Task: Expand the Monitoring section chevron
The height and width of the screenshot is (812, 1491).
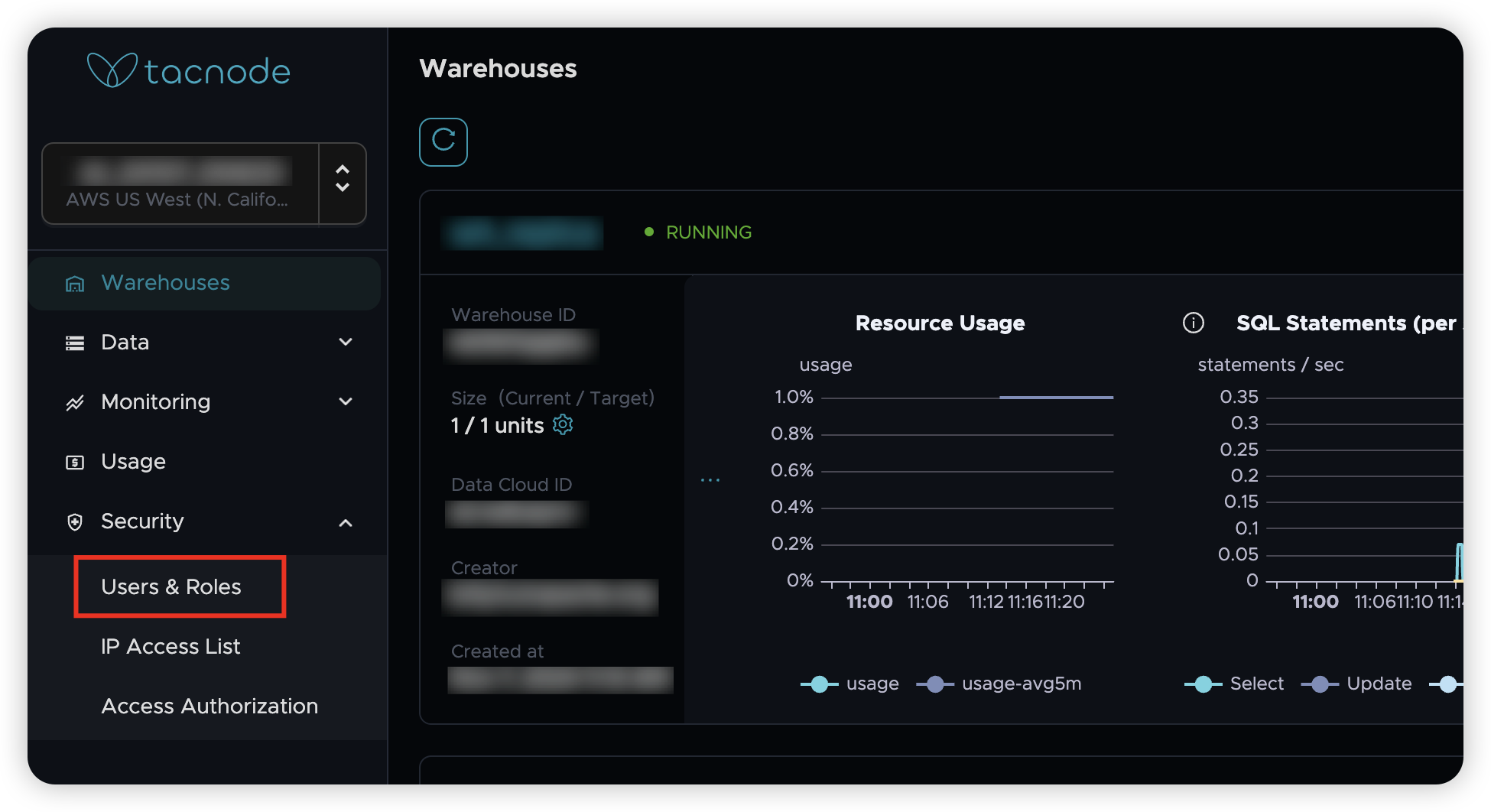Action: coord(346,402)
